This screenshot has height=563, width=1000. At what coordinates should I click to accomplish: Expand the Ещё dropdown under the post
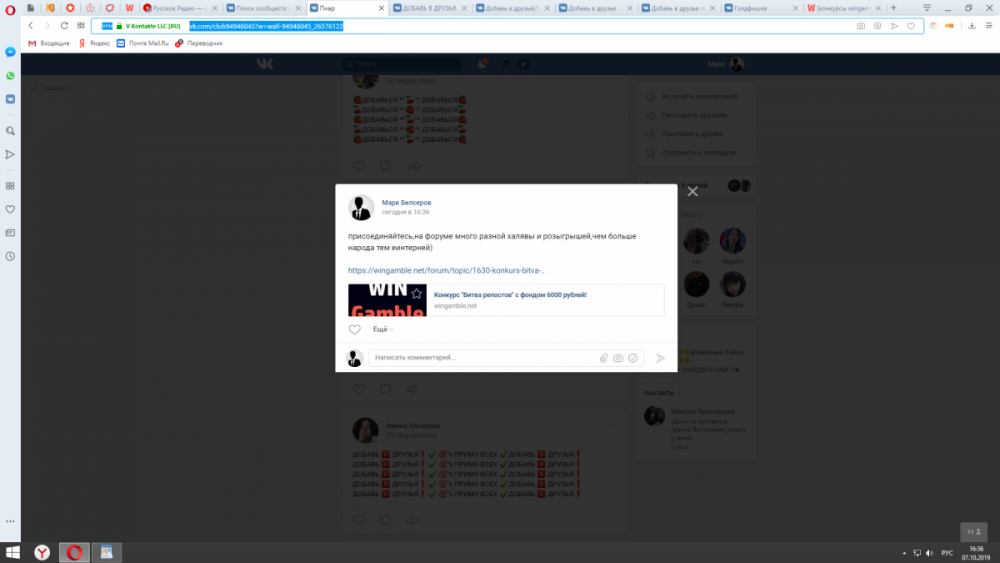[383, 329]
